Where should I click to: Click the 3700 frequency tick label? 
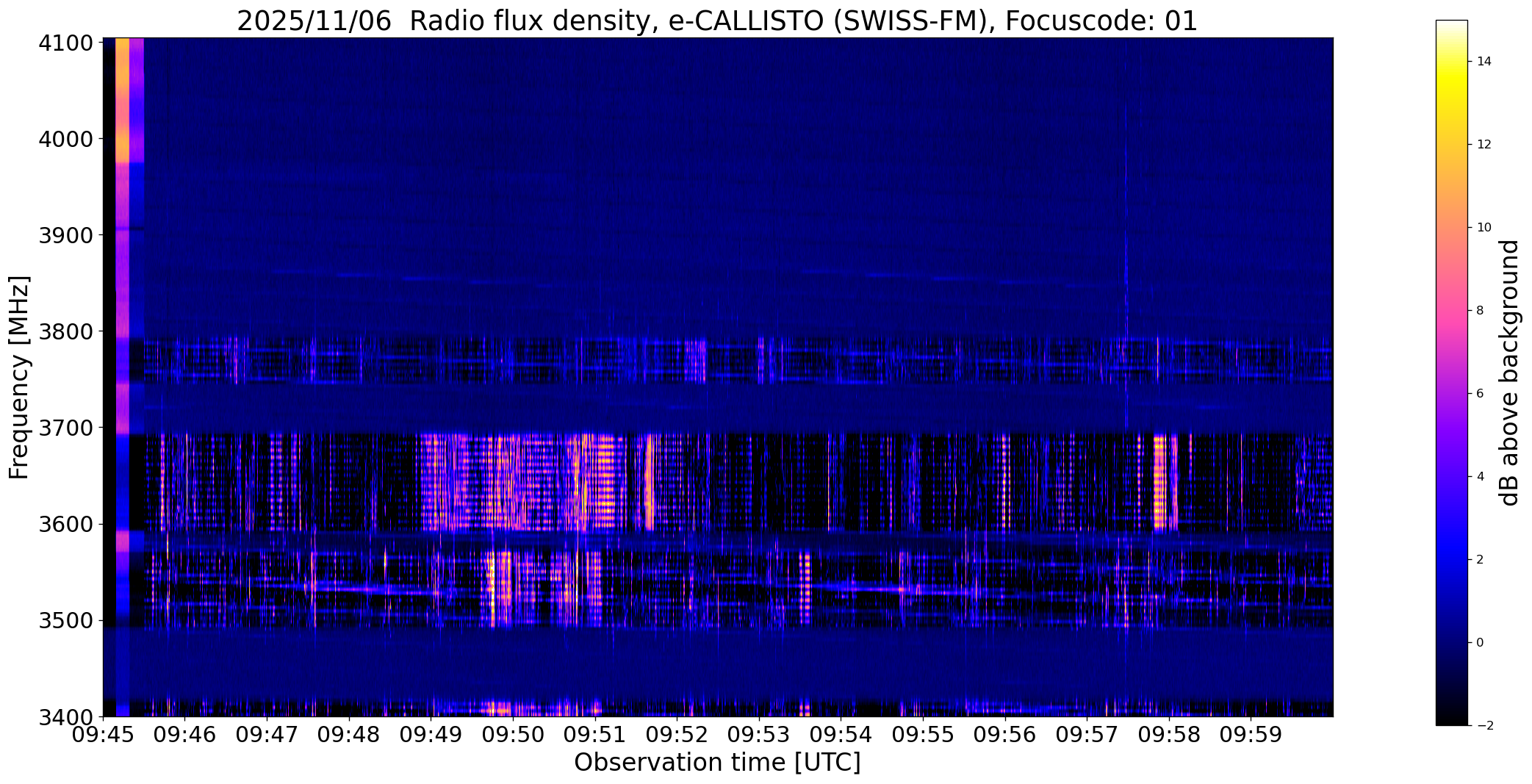(x=65, y=428)
